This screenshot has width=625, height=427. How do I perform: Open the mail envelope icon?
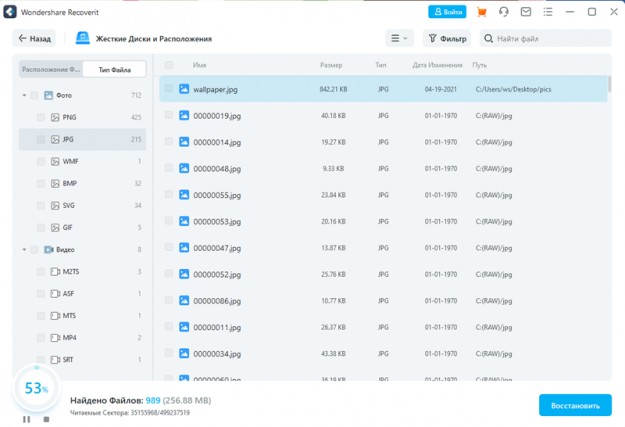tap(525, 12)
